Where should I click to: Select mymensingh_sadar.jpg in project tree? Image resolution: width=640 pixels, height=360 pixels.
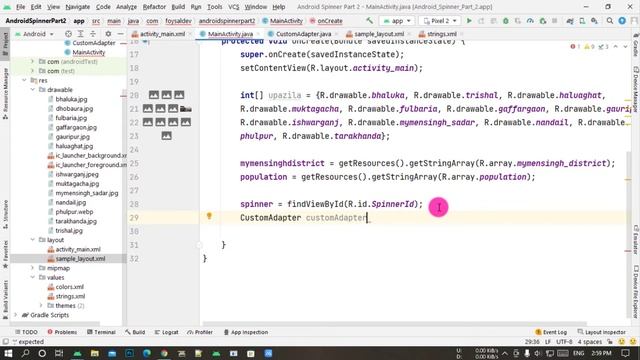click(x=87, y=193)
